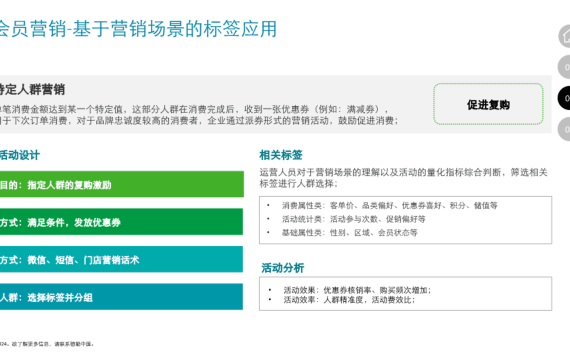570x360 pixels.
Task: Click the 活动统计类 bullet line
Action: pyautogui.click(x=353, y=219)
